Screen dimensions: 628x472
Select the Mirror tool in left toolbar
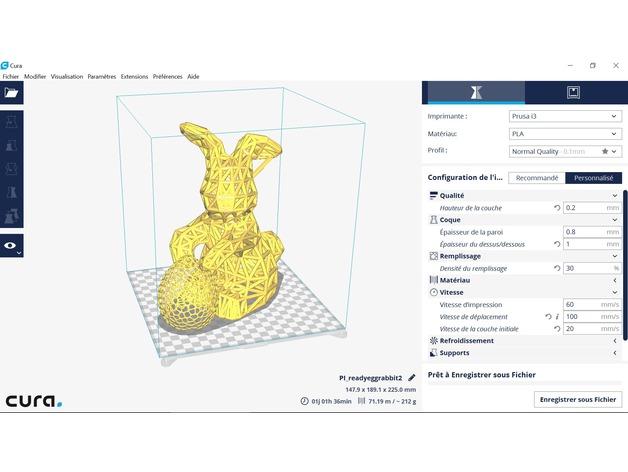11,192
